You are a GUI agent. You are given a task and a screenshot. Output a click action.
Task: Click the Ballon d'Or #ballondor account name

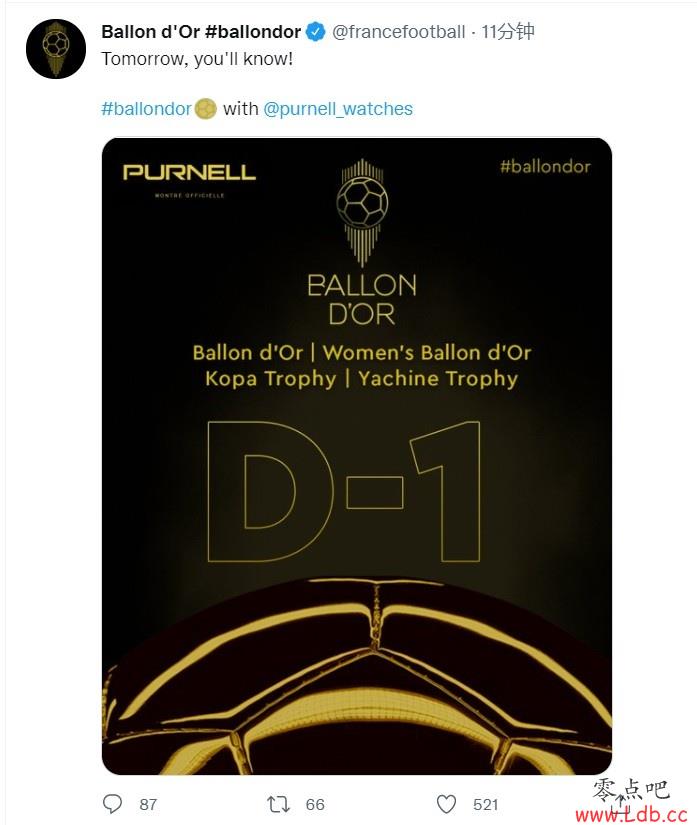pyautogui.click(x=201, y=32)
